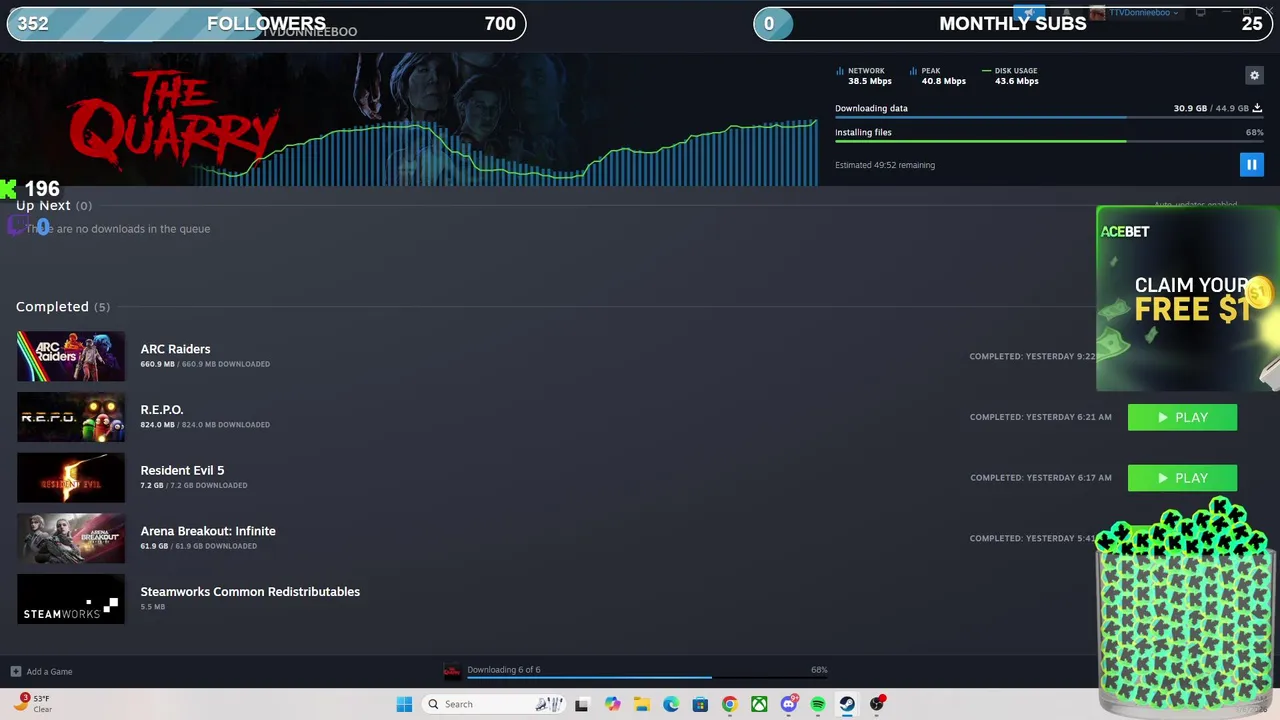Open Copilot from the taskbar
Image resolution: width=1280 pixels, height=720 pixels.
tap(612, 704)
